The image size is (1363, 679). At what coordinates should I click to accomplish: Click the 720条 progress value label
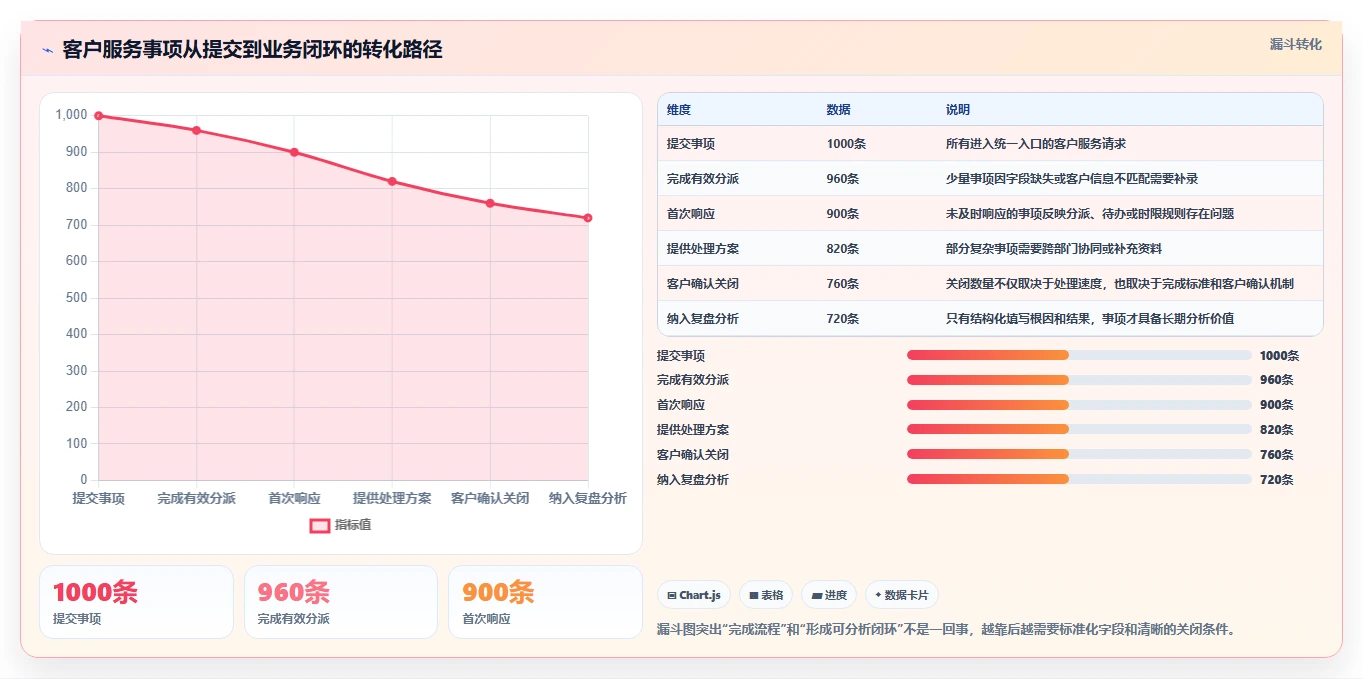[x=1276, y=480]
